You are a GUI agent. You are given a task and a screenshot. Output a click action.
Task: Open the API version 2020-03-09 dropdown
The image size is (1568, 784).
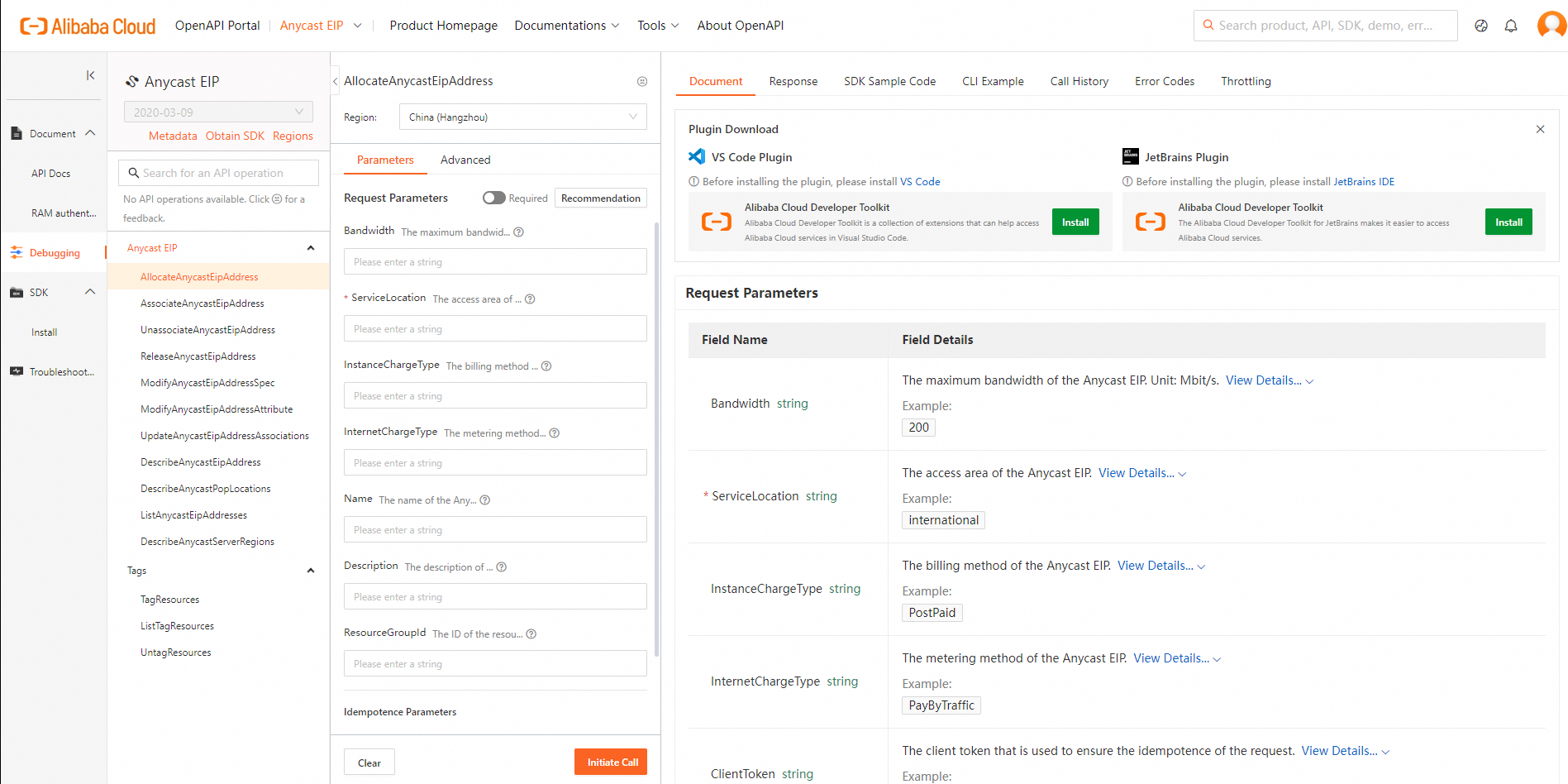tap(218, 112)
